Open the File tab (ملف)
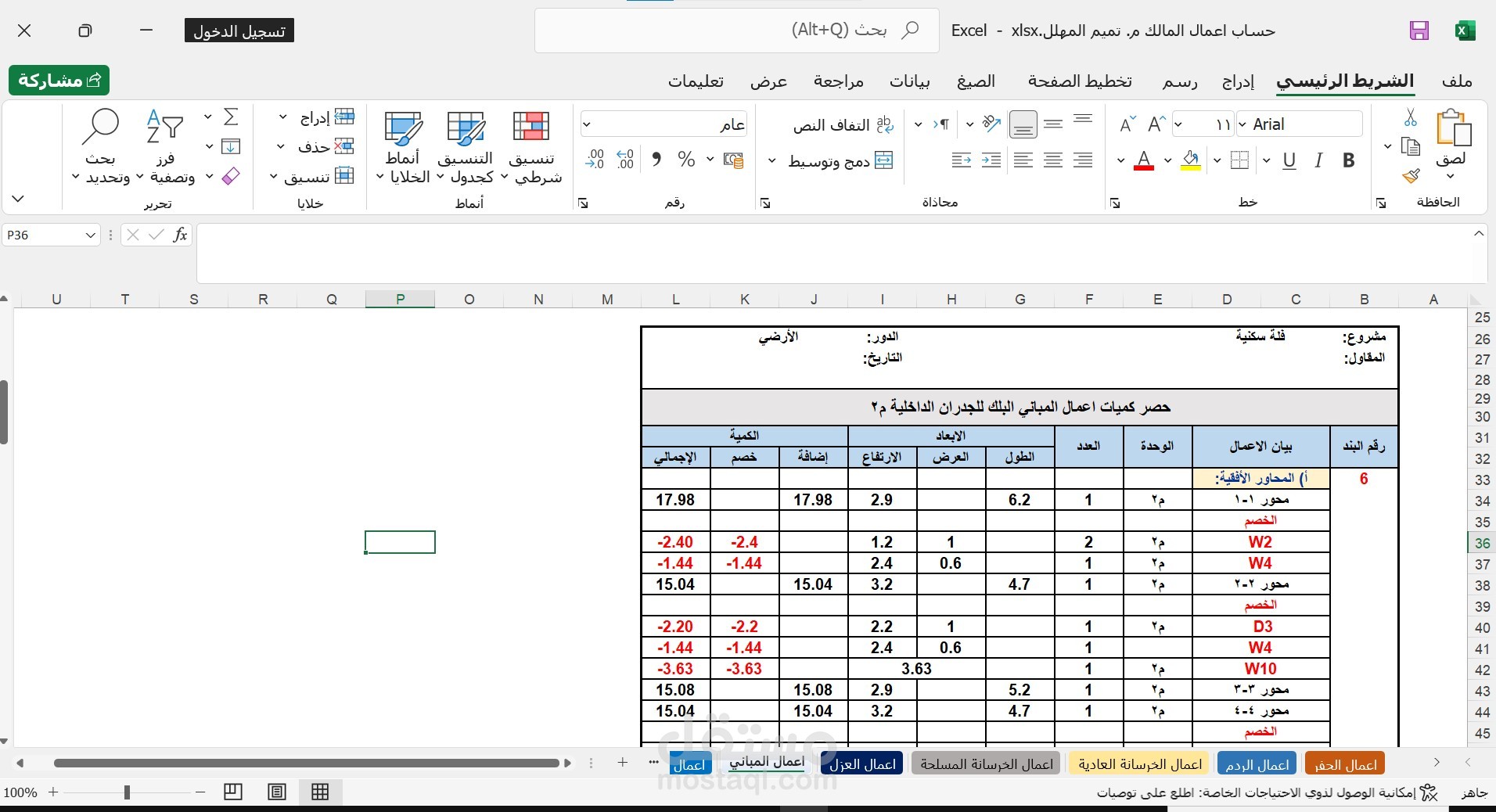The image size is (1496, 812). tap(1457, 81)
